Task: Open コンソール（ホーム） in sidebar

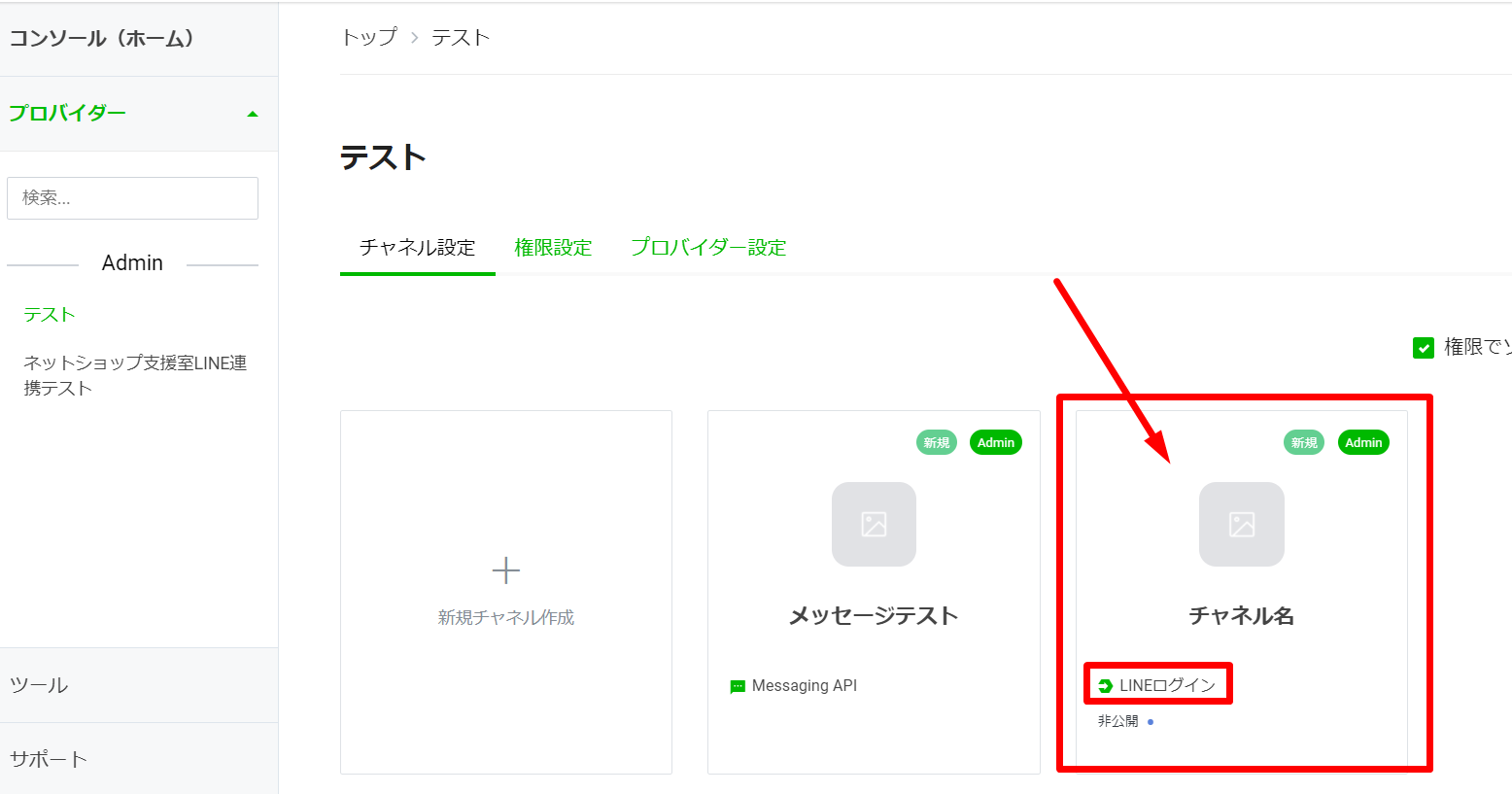Action: (102, 39)
